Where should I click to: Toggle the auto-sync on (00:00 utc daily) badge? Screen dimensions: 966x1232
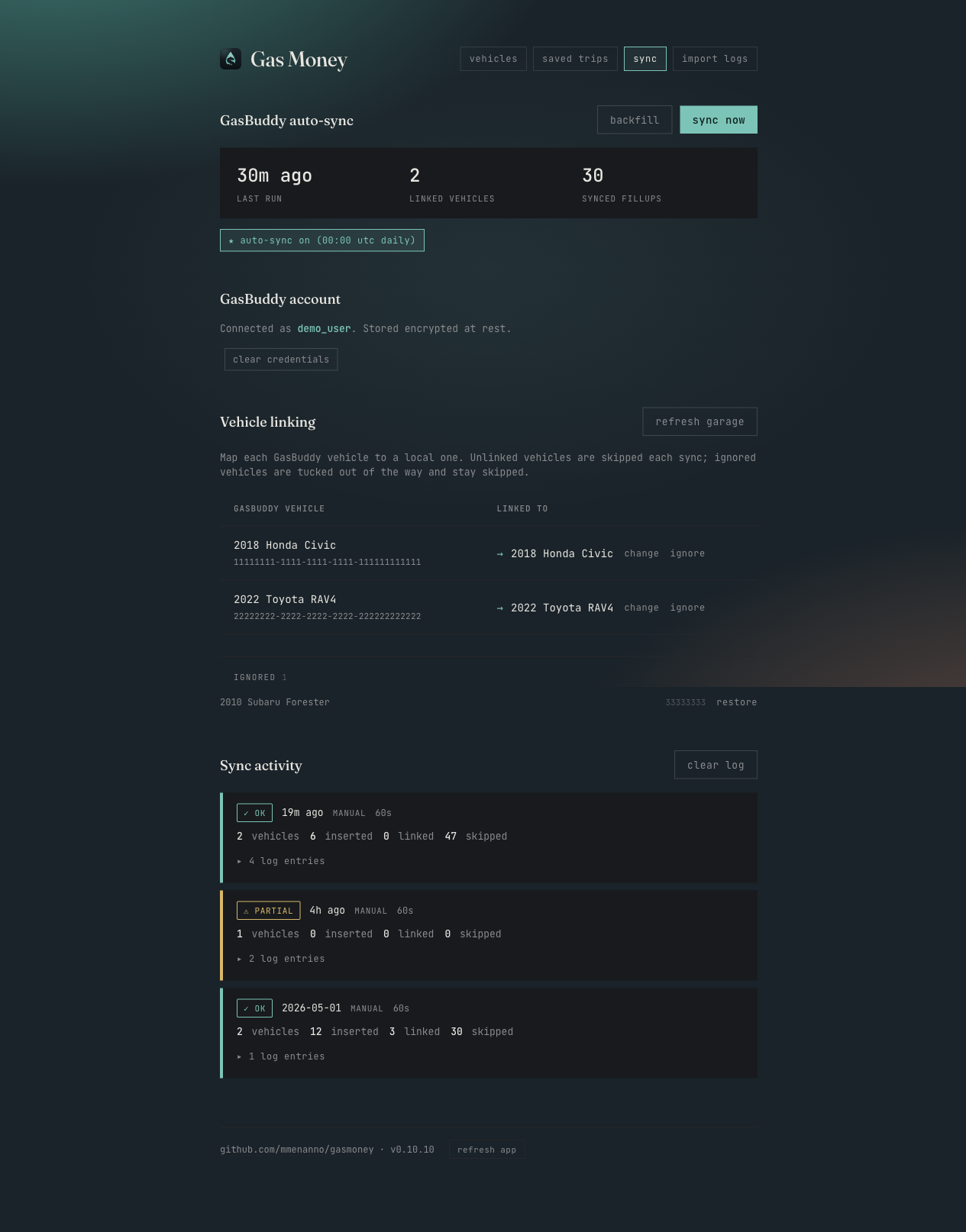click(322, 240)
